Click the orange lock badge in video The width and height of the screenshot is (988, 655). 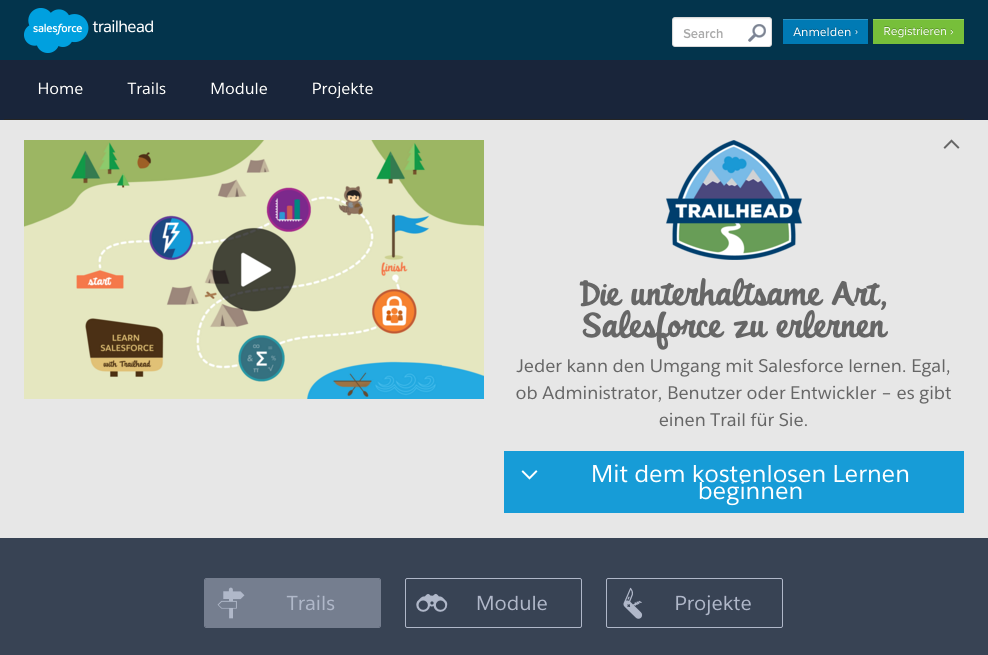pos(394,311)
